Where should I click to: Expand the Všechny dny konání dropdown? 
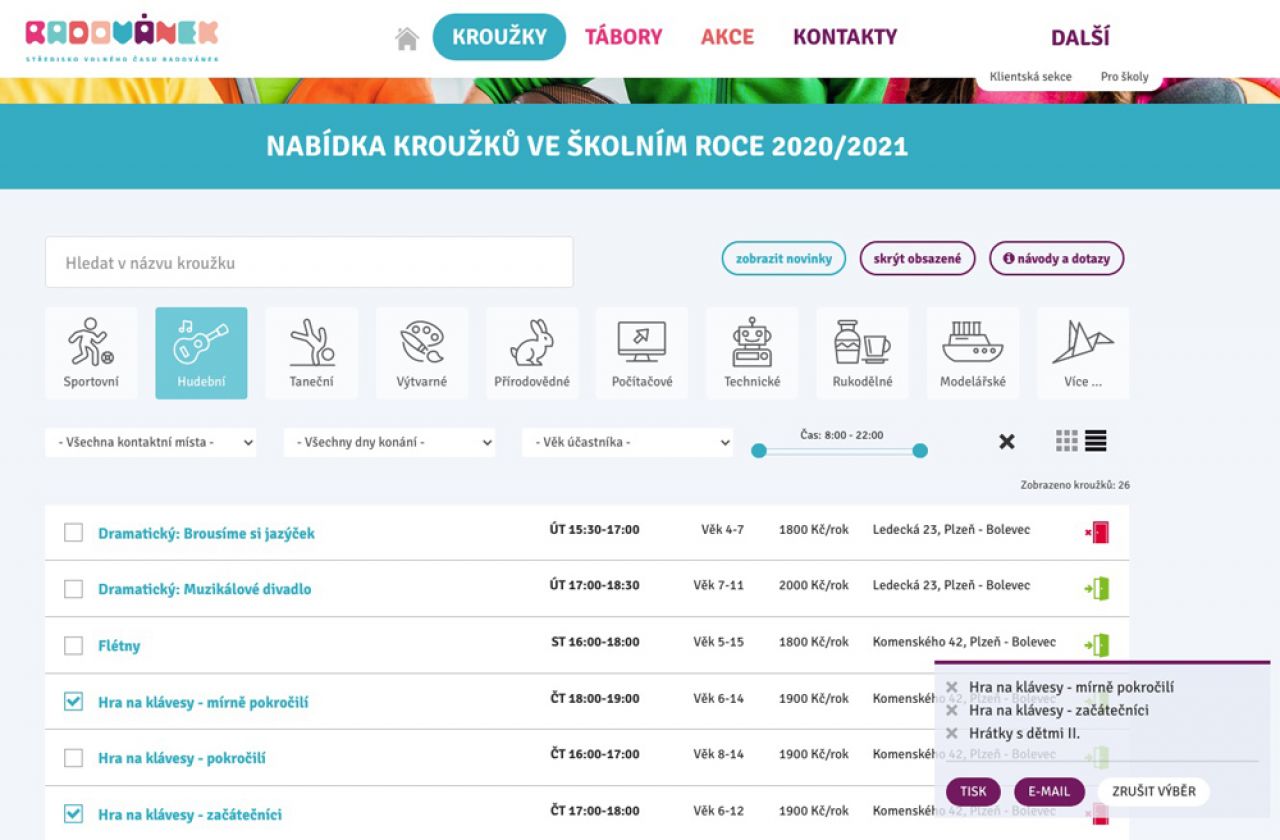[389, 442]
